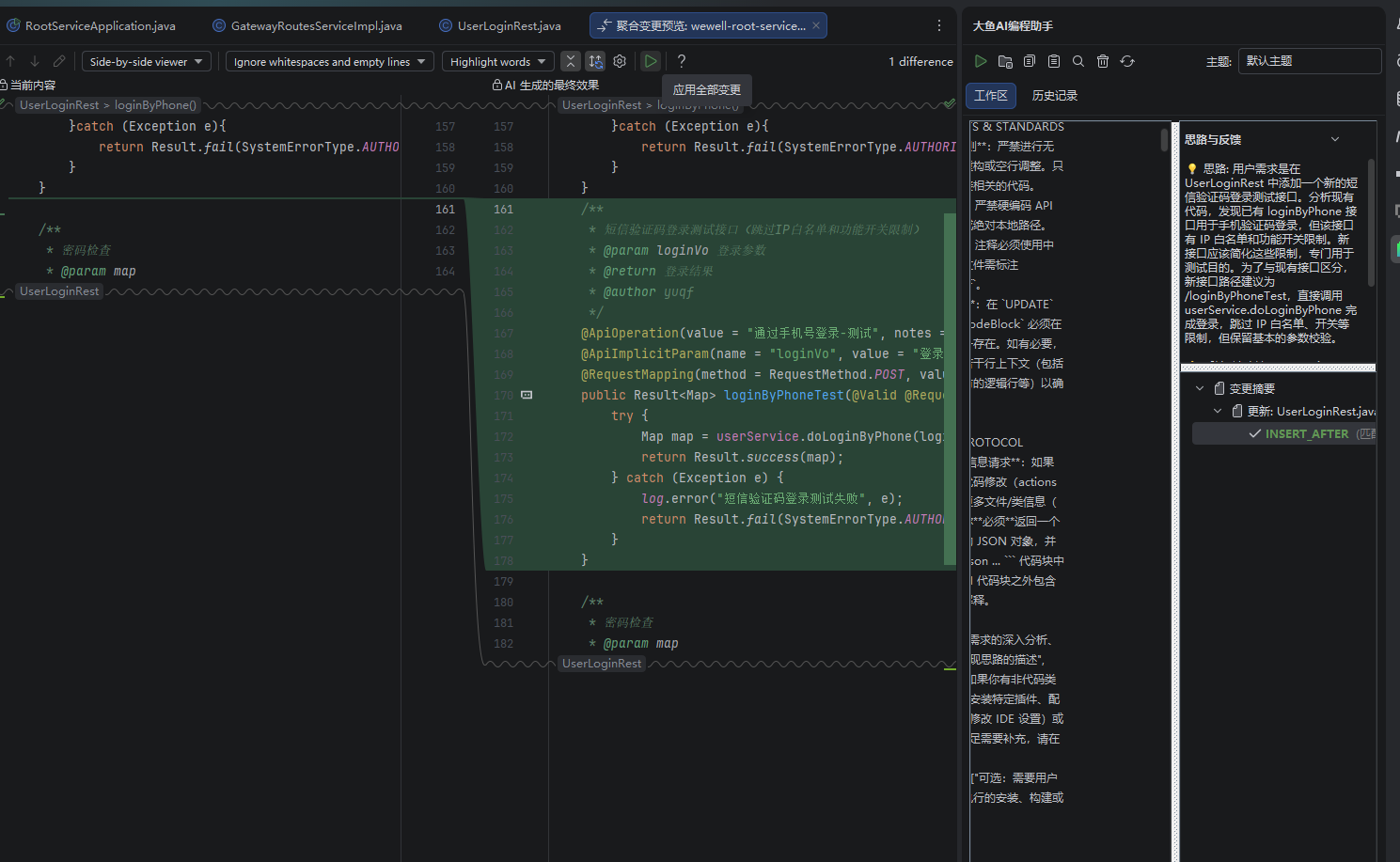Click the 1 difference counter
The width and height of the screenshot is (1400, 862).
[920, 62]
